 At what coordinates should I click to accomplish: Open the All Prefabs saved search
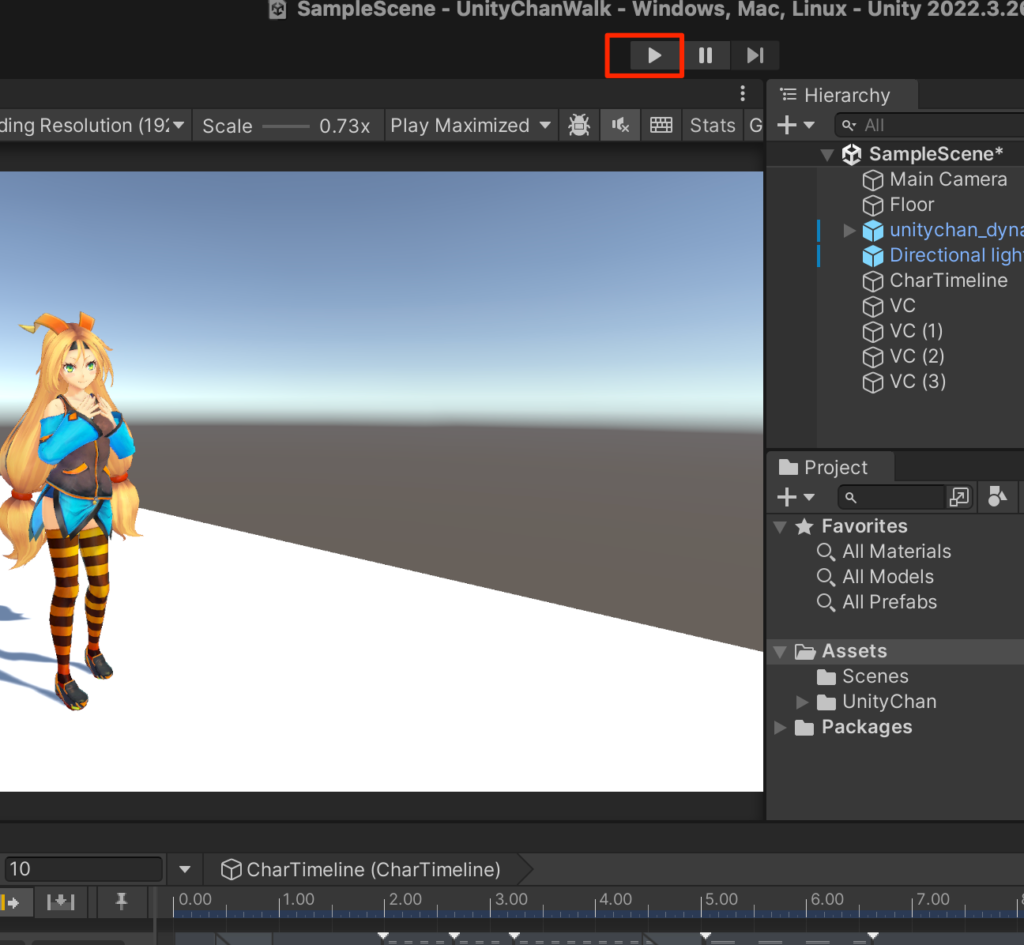[x=889, y=602]
